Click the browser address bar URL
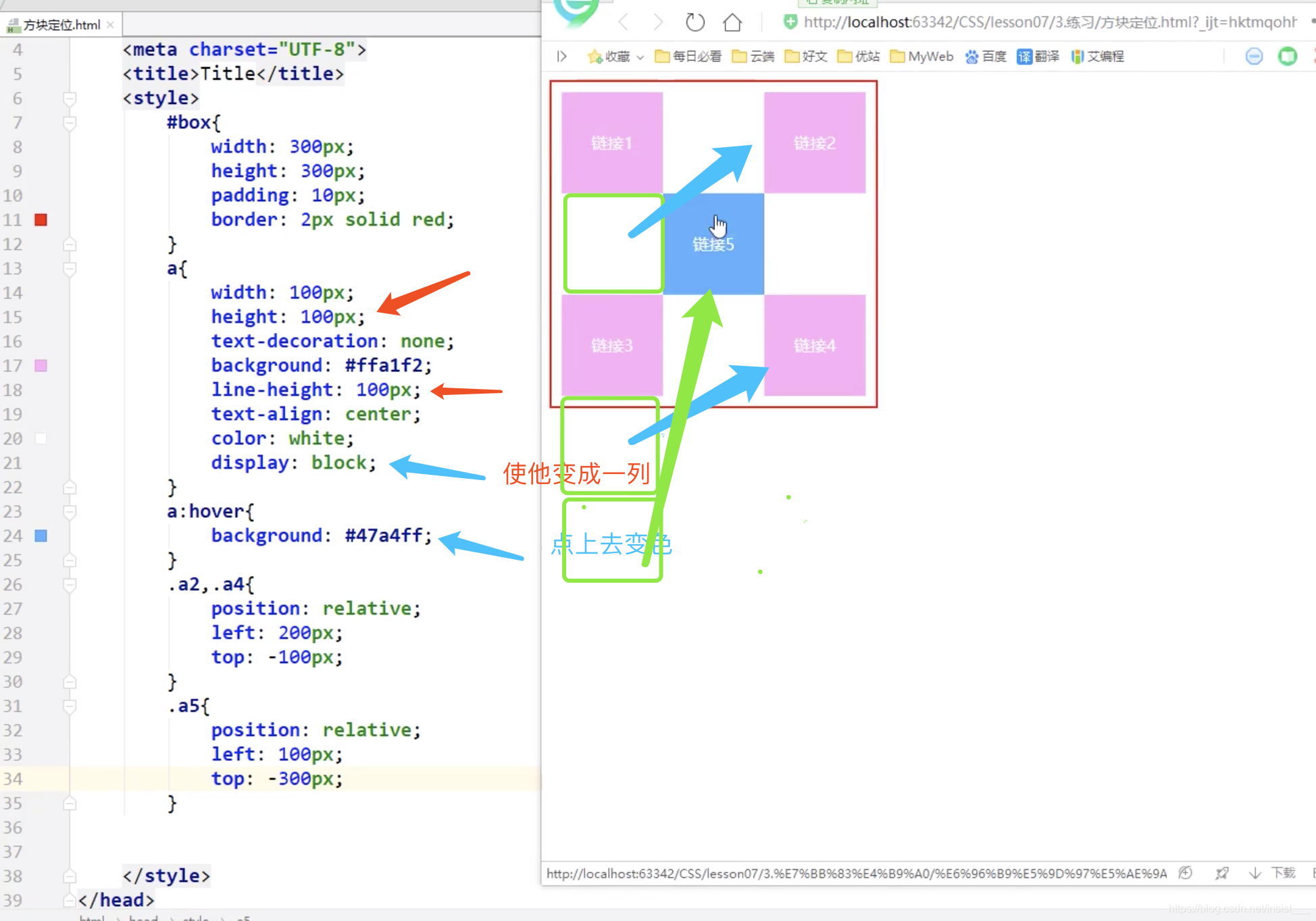This screenshot has height=921, width=1316. (1050, 22)
